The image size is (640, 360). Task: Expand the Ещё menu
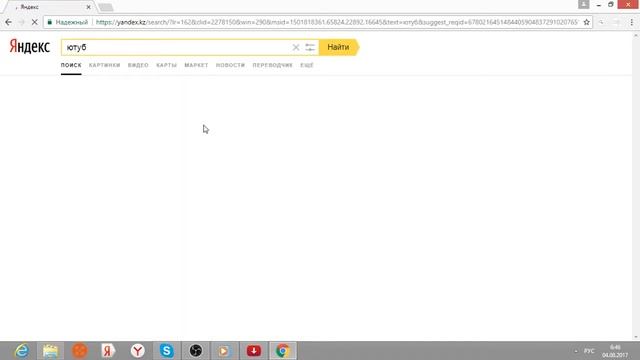tap(307, 65)
